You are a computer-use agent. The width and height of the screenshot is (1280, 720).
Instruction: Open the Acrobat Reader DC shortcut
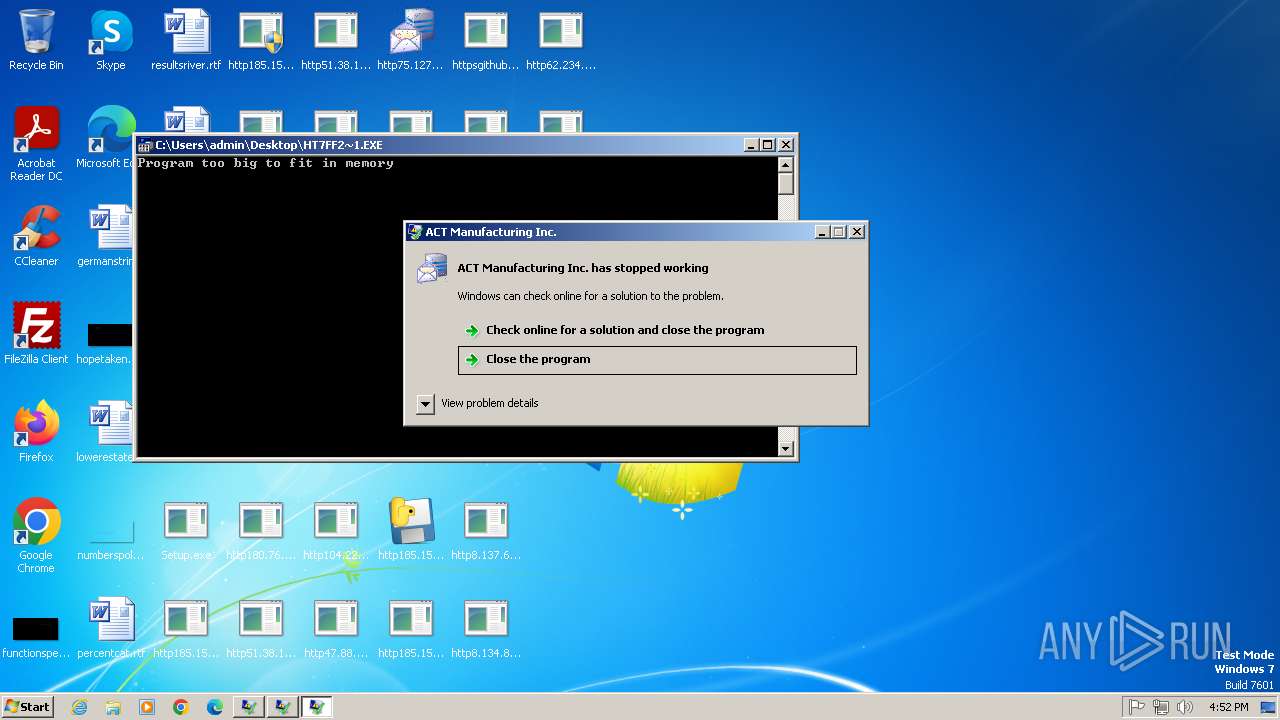coord(36,144)
